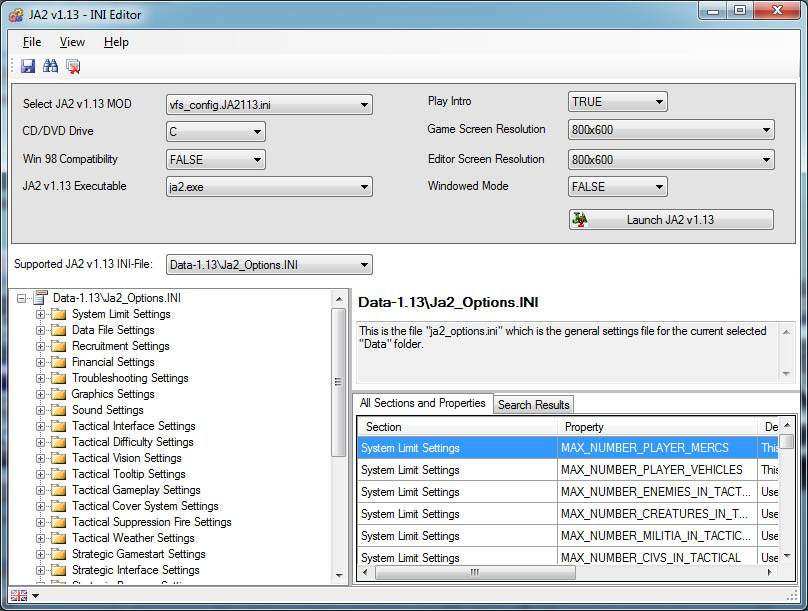The width and height of the screenshot is (808, 611).
Task: Open the View menu
Action: point(72,42)
